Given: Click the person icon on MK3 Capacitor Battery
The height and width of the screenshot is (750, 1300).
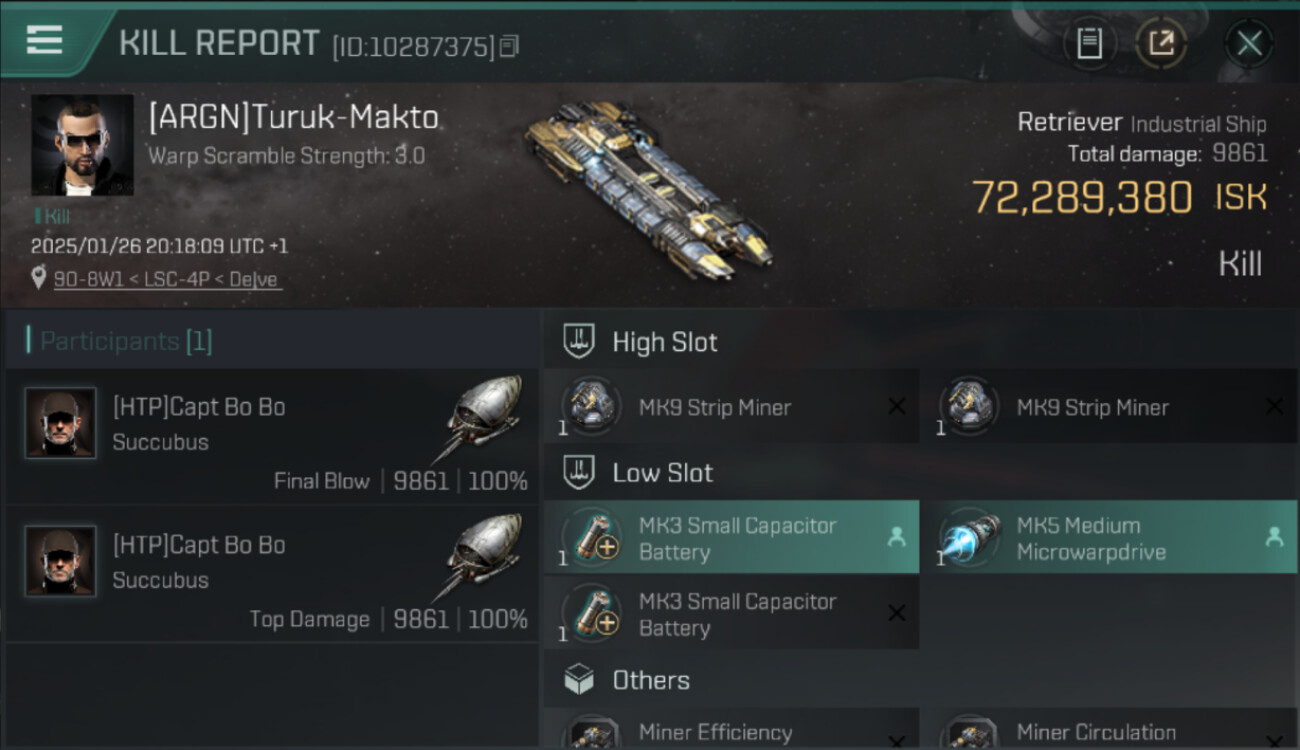Looking at the screenshot, I should [896, 537].
